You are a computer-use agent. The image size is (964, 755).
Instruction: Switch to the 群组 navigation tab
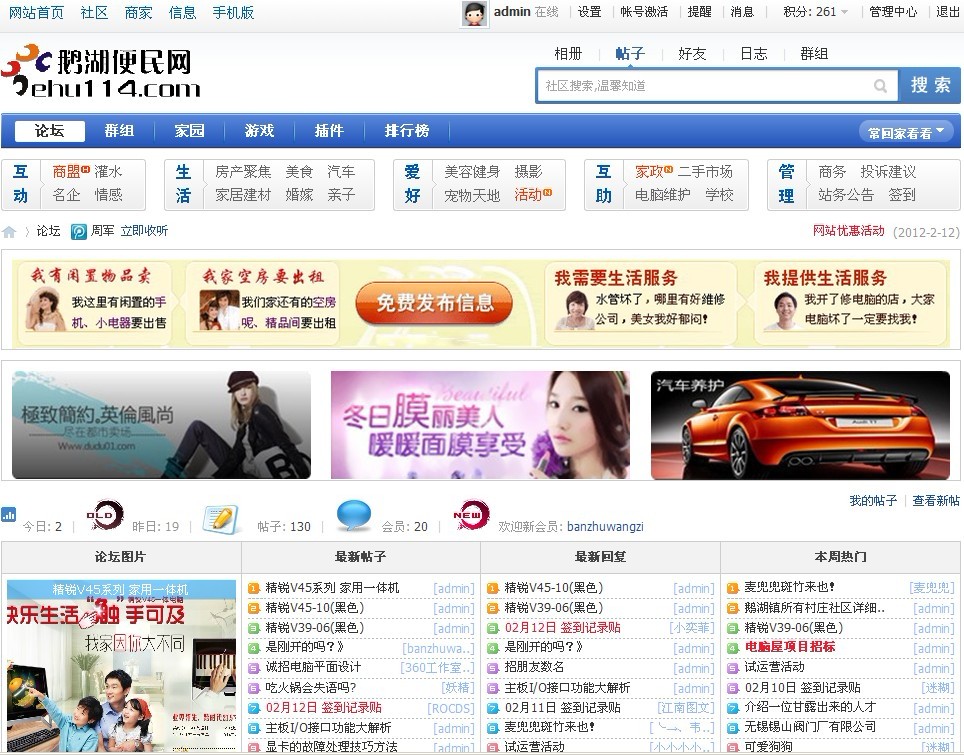[x=119, y=130]
